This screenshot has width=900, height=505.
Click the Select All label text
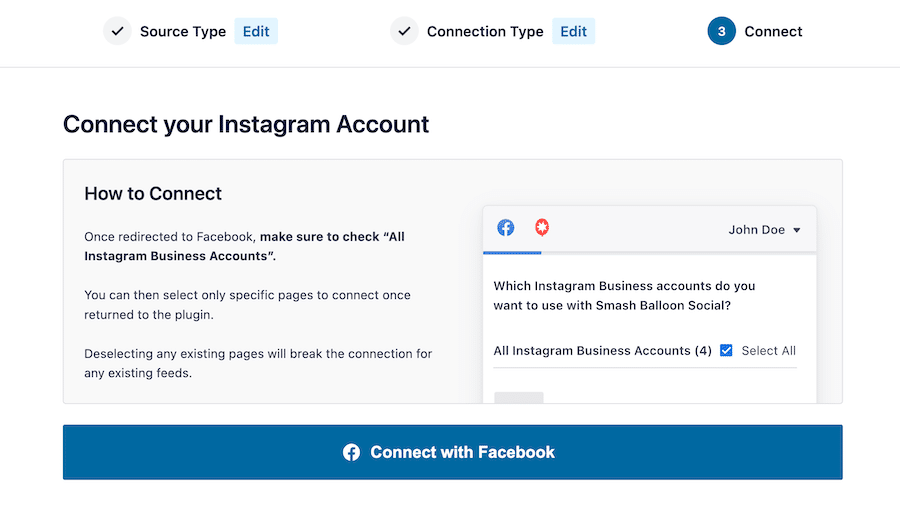point(768,350)
